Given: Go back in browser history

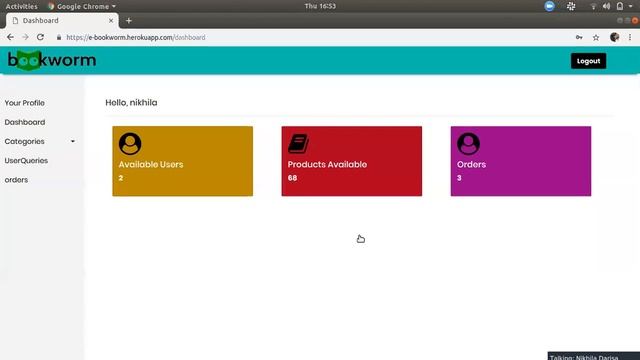Looking at the screenshot, I should point(10,37).
